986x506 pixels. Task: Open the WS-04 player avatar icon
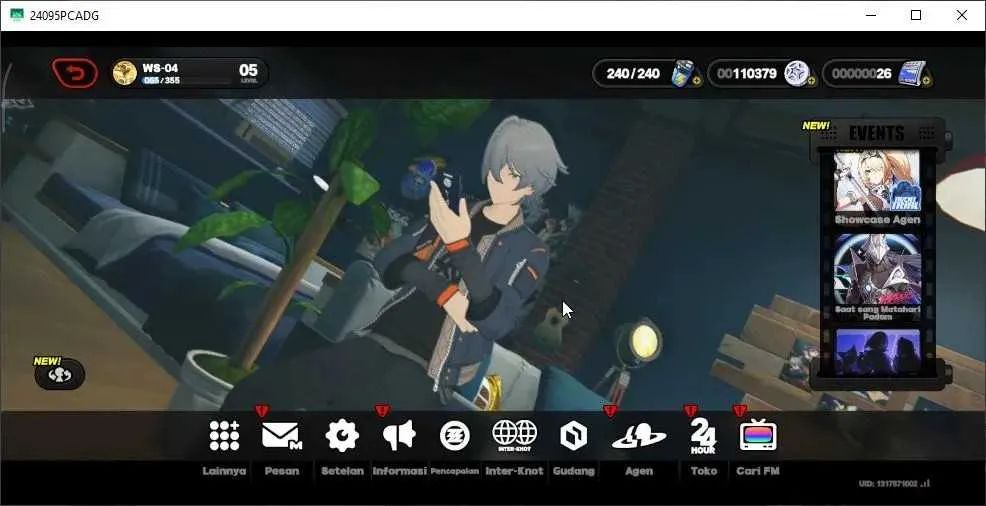(125, 74)
